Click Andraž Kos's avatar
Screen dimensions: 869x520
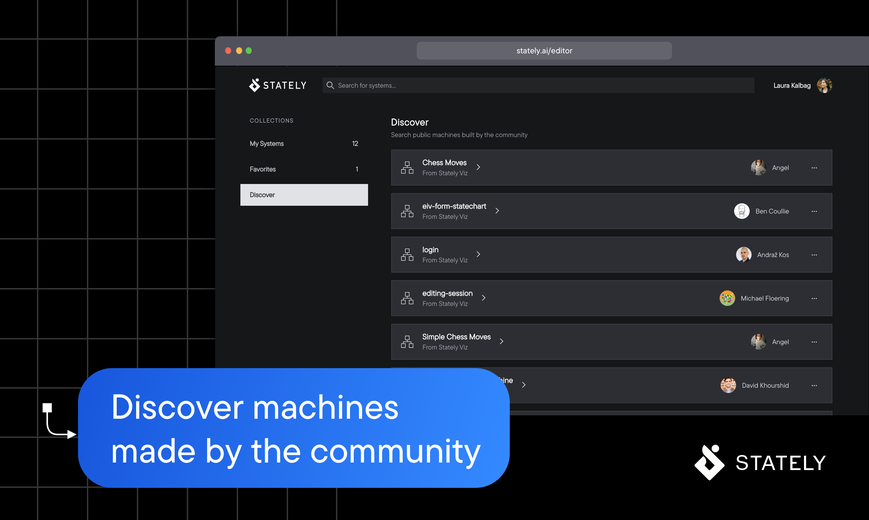pyautogui.click(x=744, y=254)
